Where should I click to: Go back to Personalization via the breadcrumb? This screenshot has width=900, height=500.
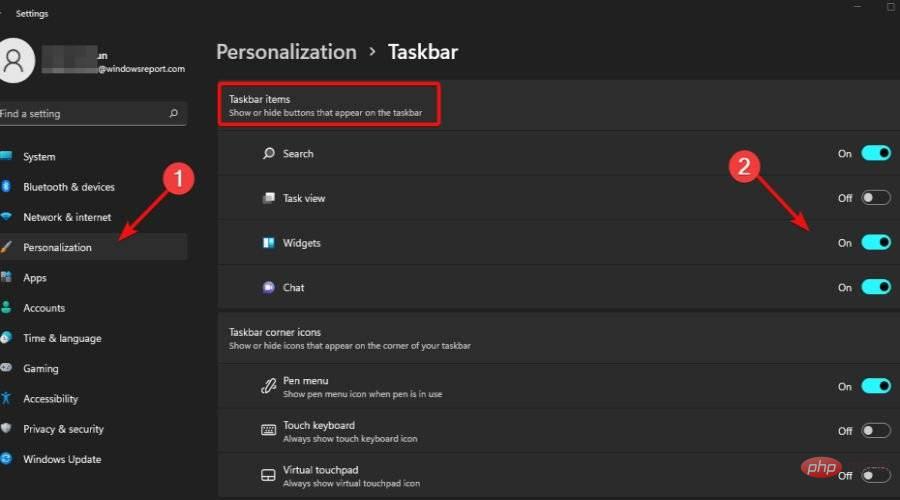tap(286, 52)
